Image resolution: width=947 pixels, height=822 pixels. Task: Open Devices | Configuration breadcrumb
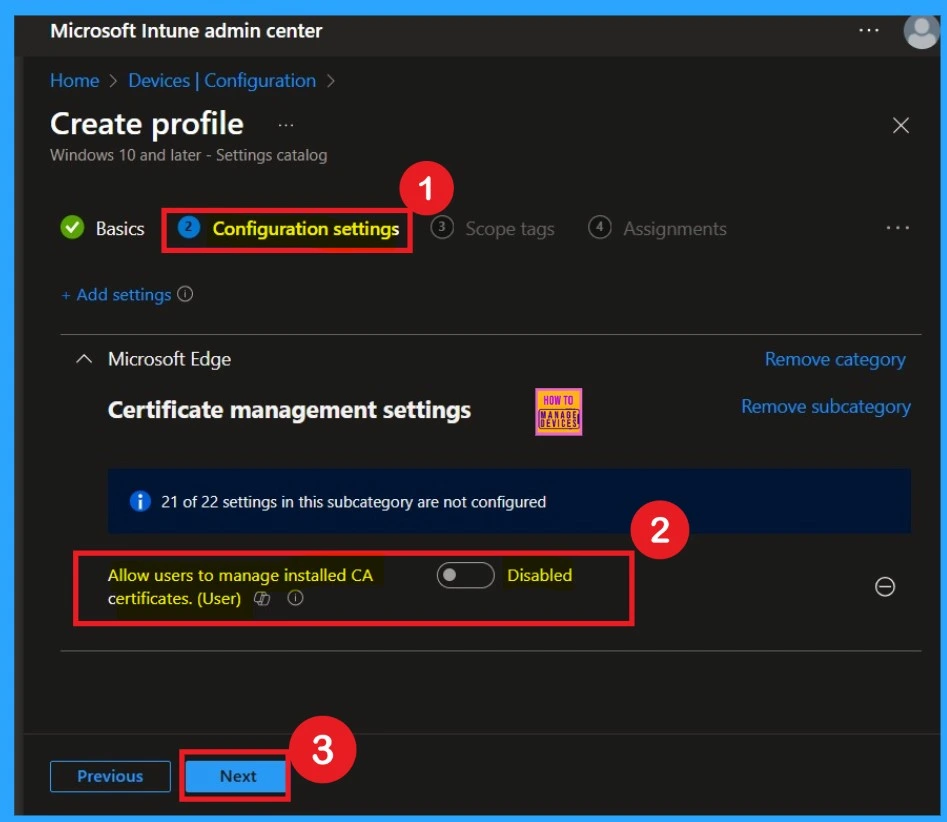point(222,80)
